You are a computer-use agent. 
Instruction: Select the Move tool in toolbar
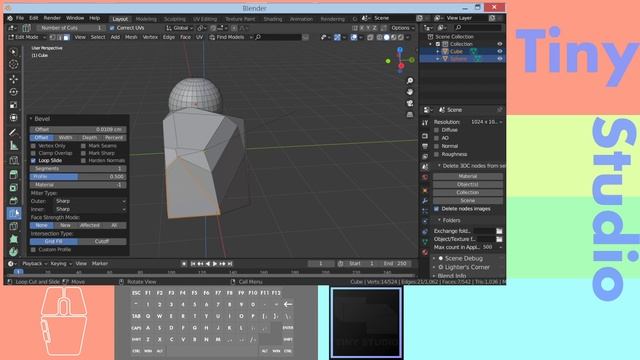click(x=13, y=79)
